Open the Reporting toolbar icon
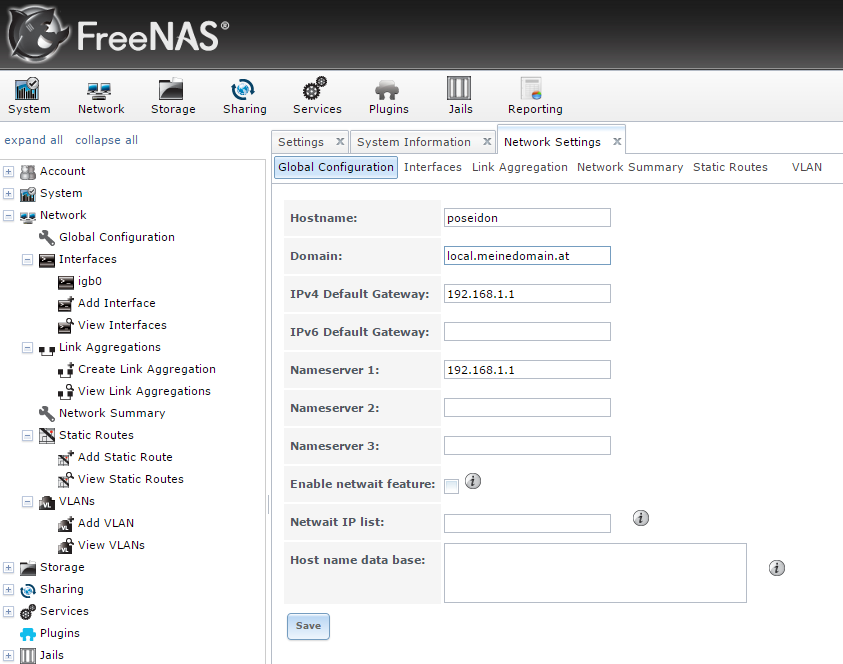The image size is (843, 664). pyautogui.click(x=531, y=89)
